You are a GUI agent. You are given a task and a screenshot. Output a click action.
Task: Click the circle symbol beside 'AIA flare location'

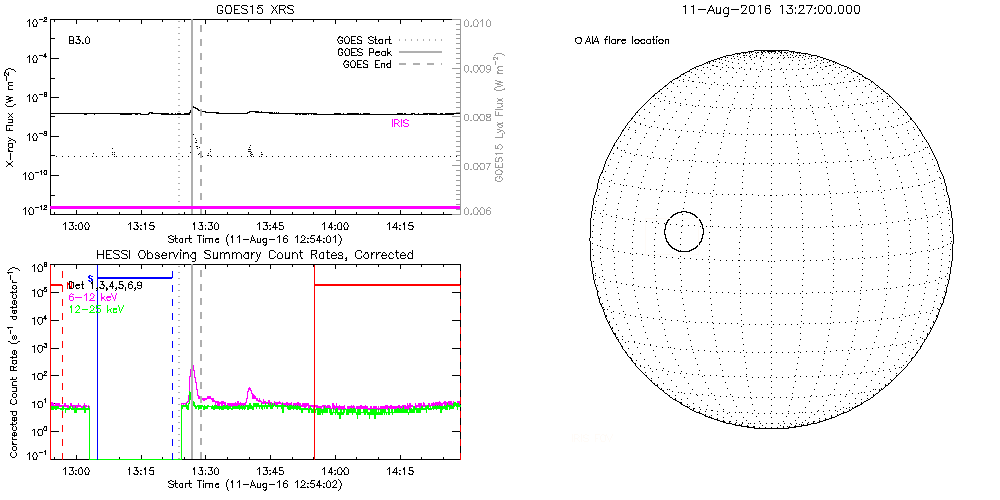click(578, 41)
